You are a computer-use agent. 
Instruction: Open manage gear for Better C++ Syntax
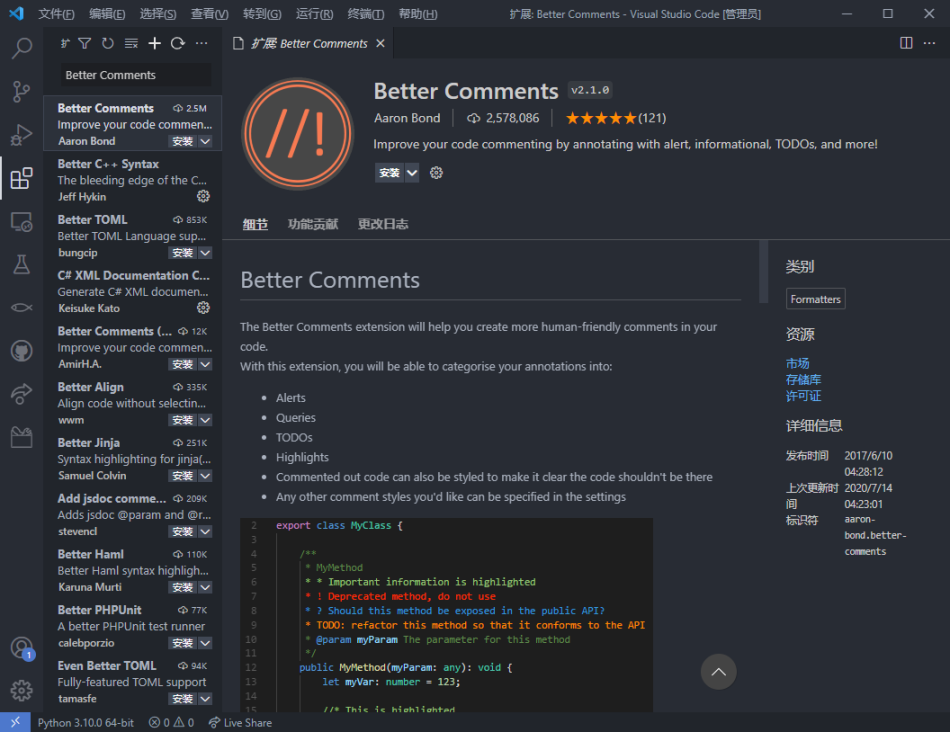pyautogui.click(x=204, y=196)
